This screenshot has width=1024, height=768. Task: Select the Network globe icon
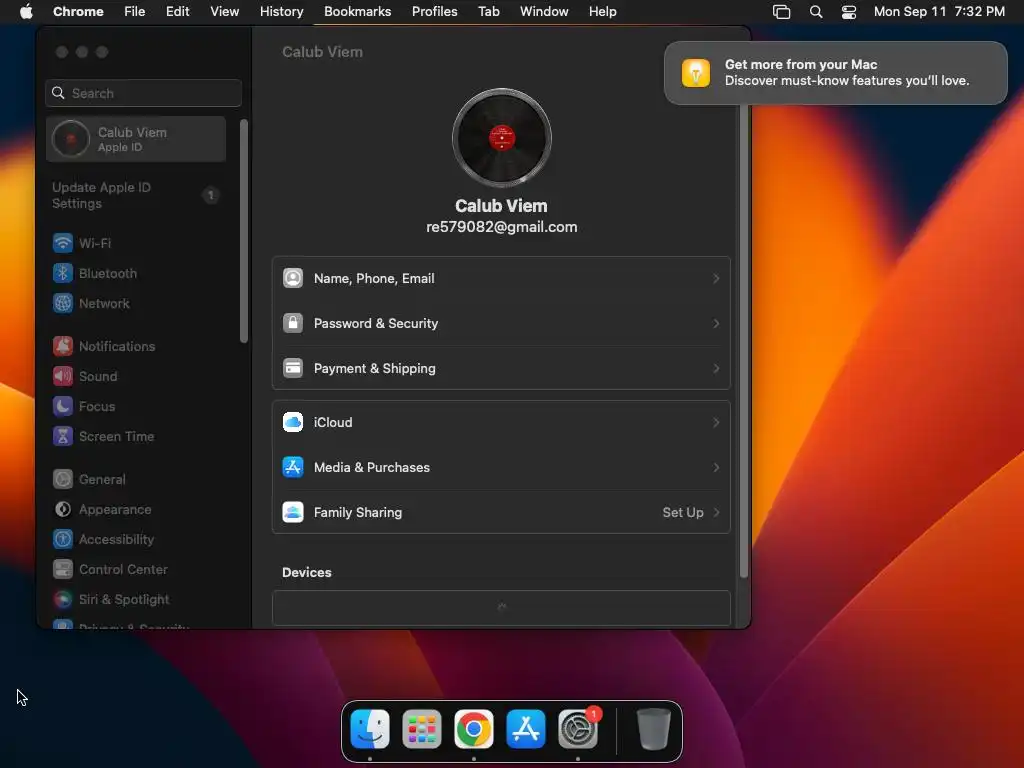(63, 303)
